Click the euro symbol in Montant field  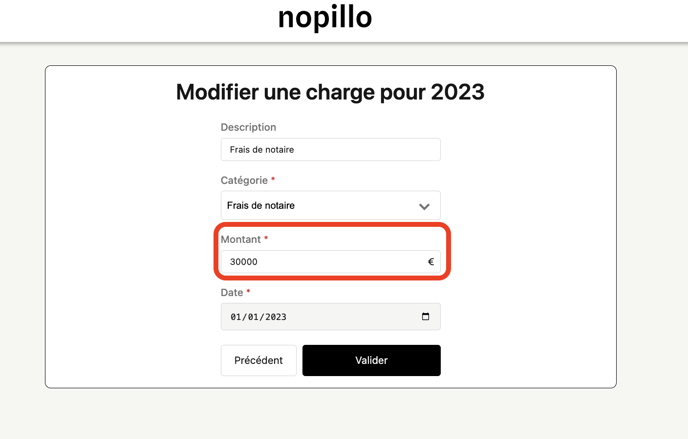pyautogui.click(x=431, y=262)
